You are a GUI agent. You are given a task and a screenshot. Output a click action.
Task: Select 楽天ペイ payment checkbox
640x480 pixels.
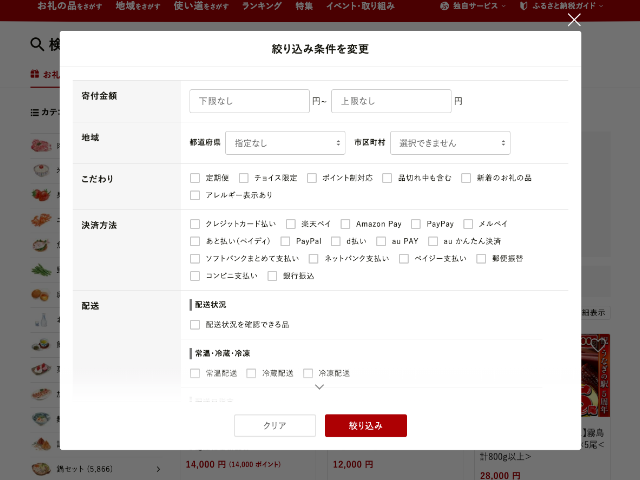click(x=291, y=224)
